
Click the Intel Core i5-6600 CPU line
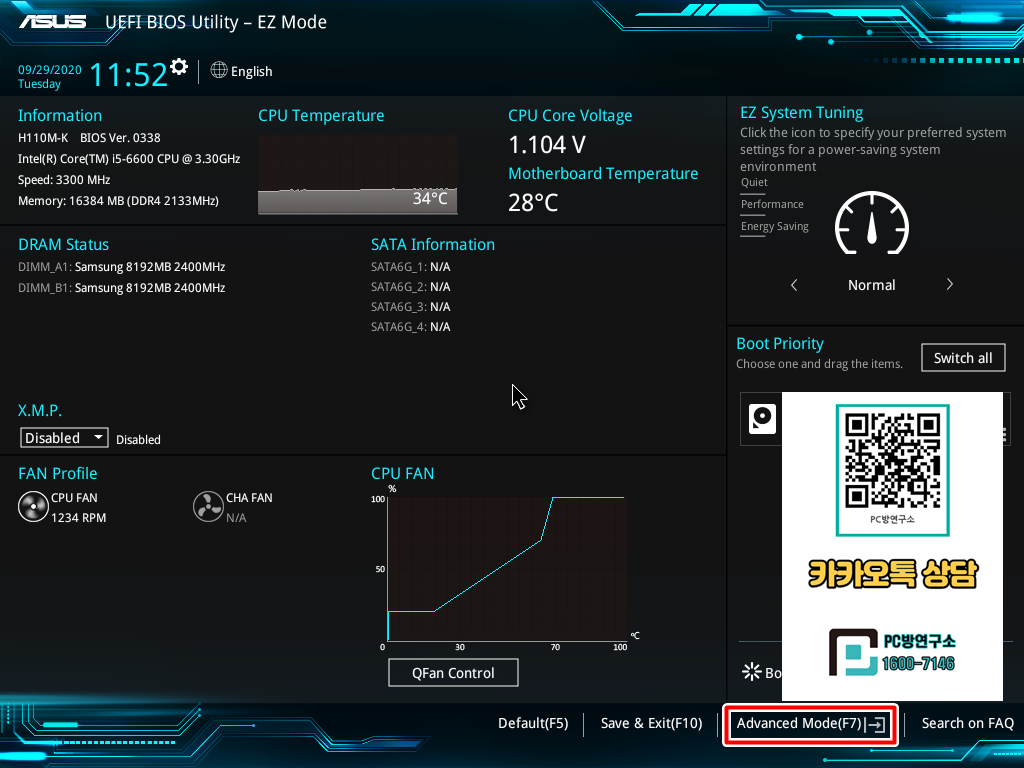tap(129, 159)
